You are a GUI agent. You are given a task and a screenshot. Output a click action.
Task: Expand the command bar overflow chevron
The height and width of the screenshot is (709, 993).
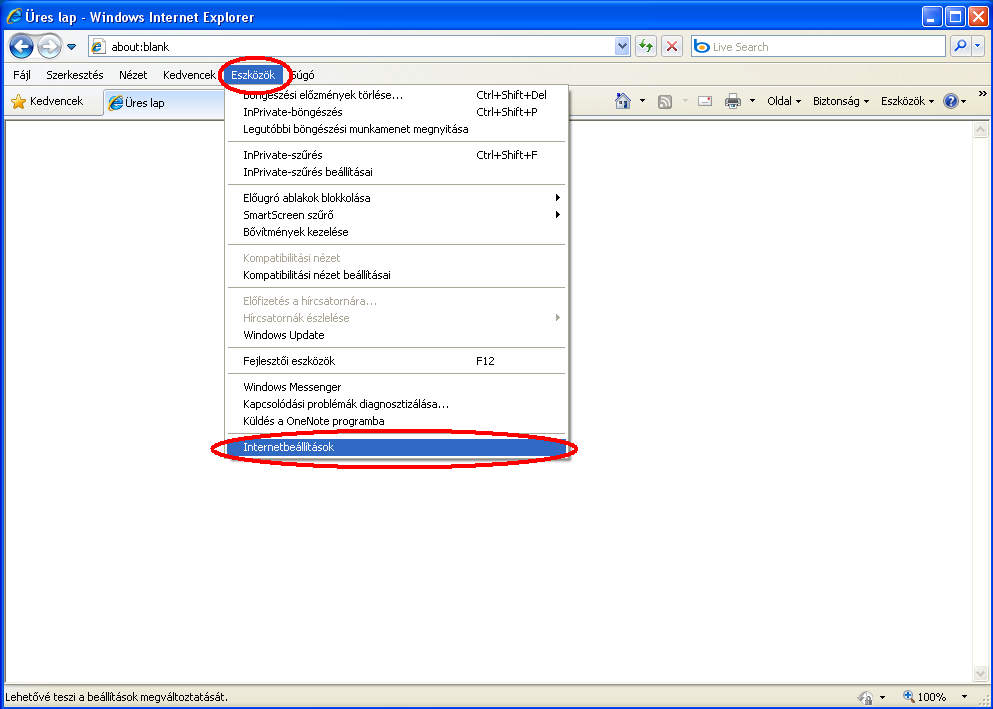click(x=982, y=94)
